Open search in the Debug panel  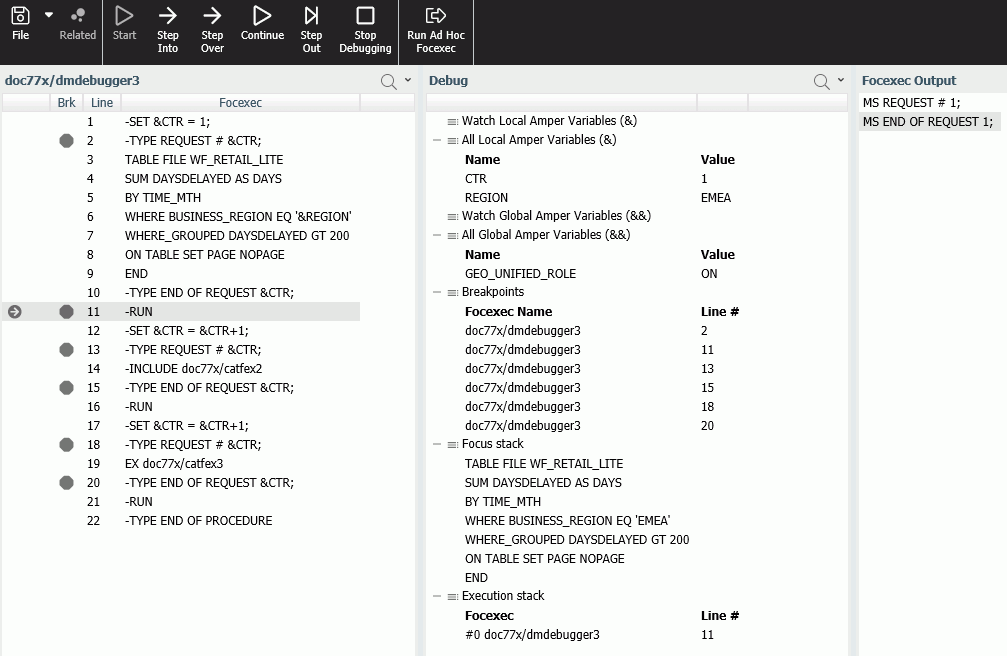pos(821,81)
